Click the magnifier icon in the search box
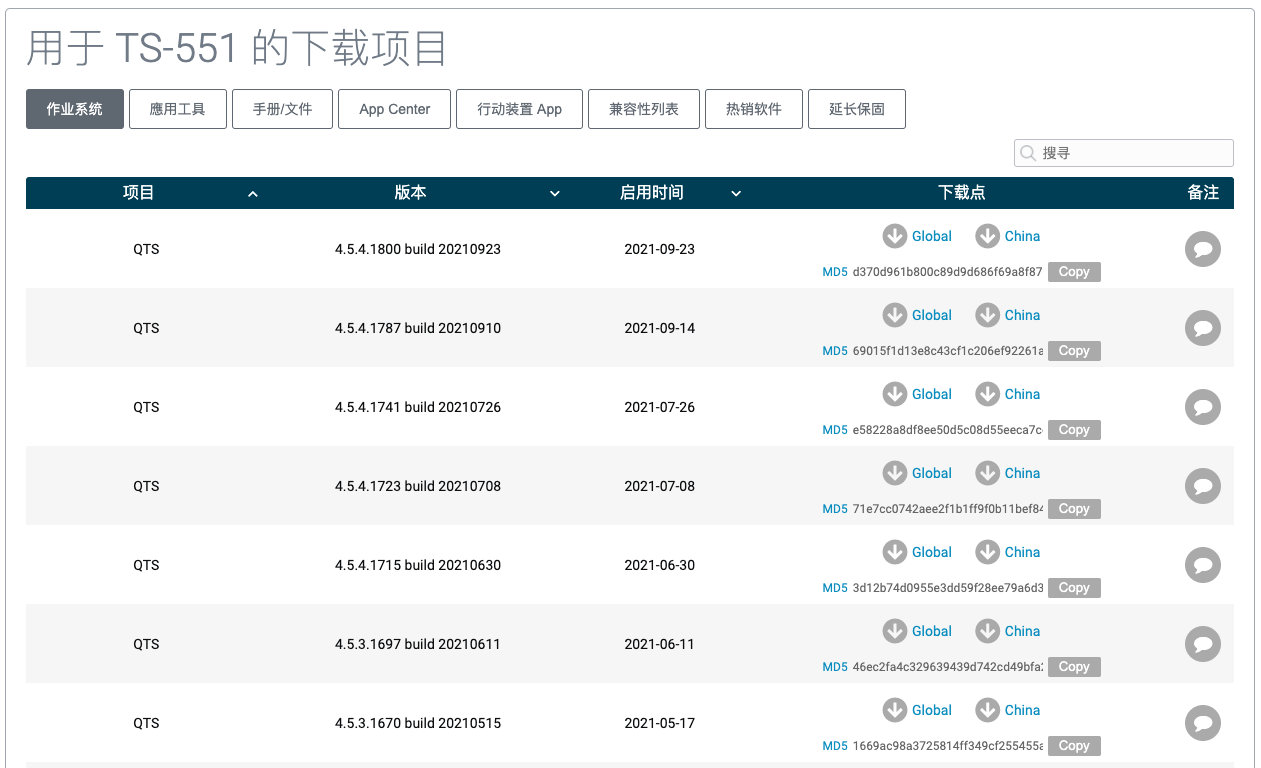The height and width of the screenshot is (768, 1261). point(1028,153)
